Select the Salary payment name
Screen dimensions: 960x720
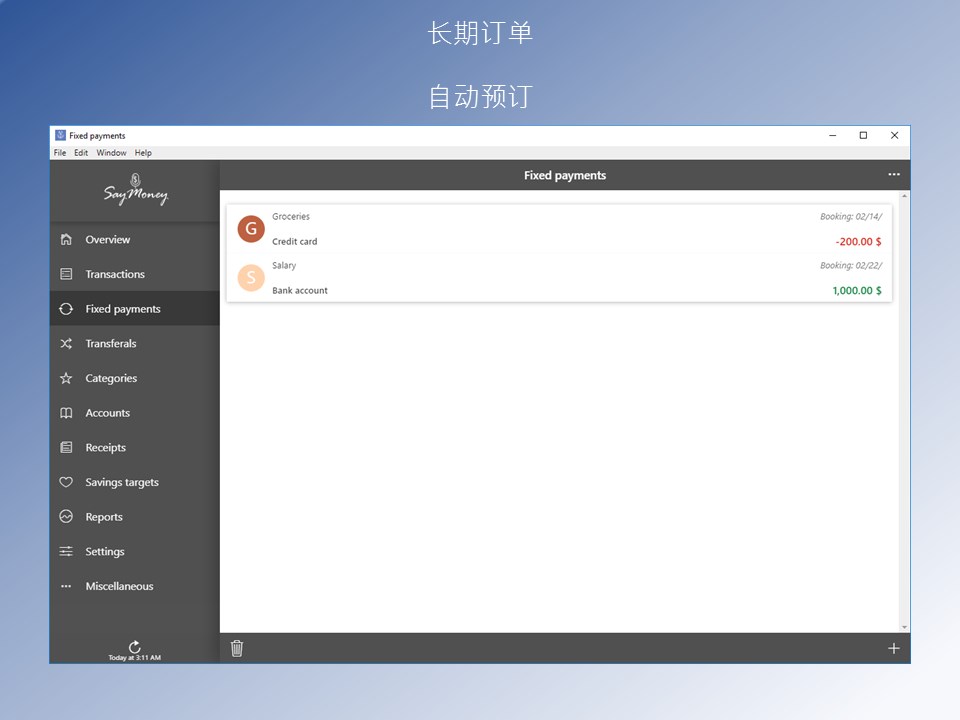pos(284,266)
